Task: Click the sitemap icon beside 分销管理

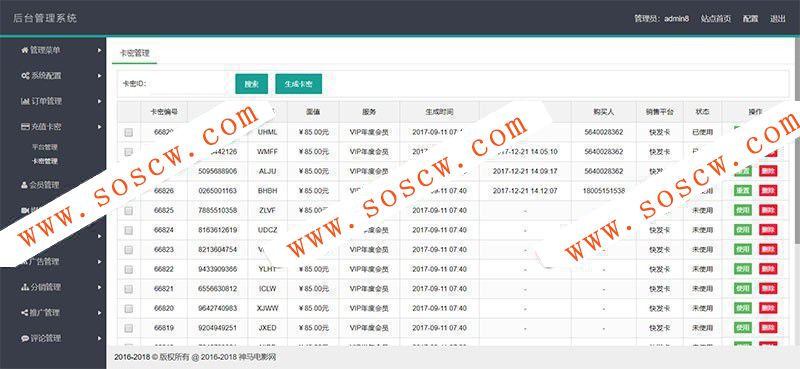Action: (x=24, y=287)
